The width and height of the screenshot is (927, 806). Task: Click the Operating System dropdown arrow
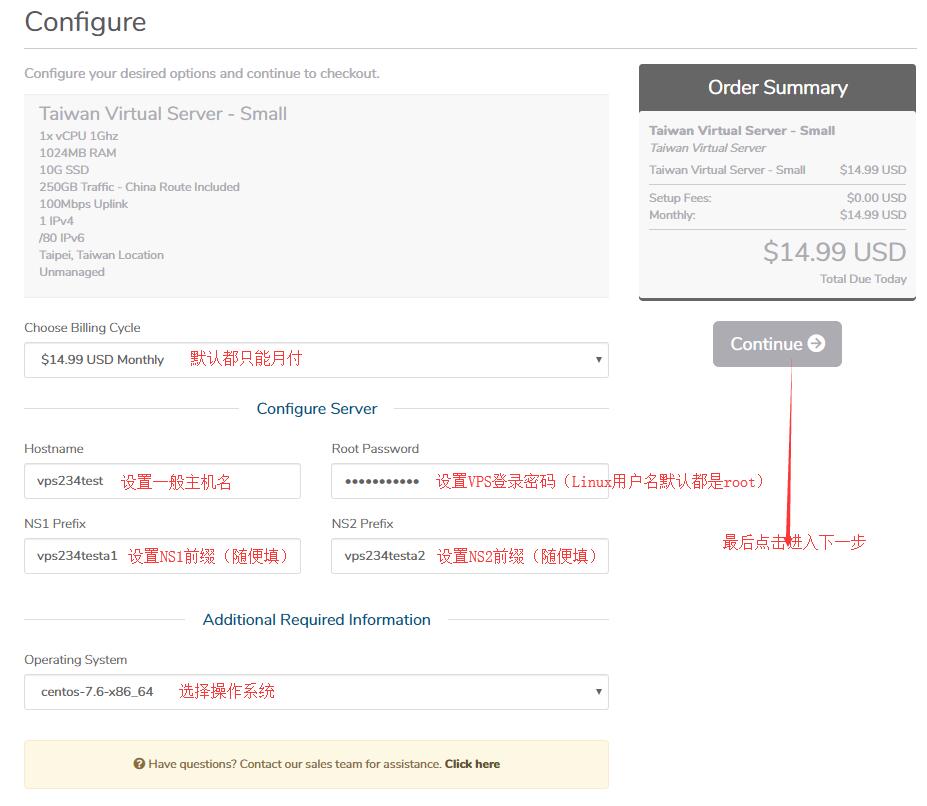tap(598, 692)
